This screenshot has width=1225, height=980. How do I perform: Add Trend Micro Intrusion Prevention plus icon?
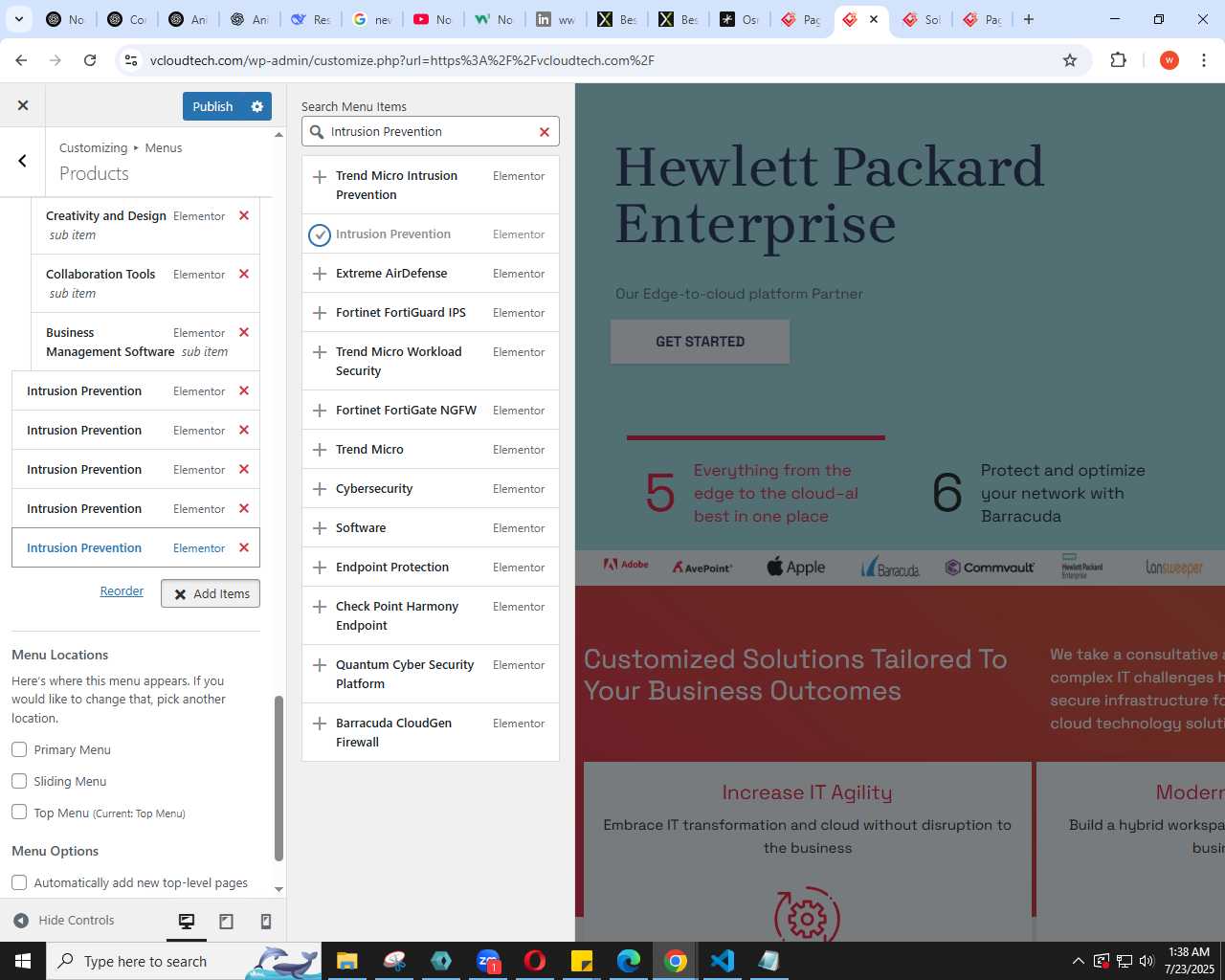320,176
